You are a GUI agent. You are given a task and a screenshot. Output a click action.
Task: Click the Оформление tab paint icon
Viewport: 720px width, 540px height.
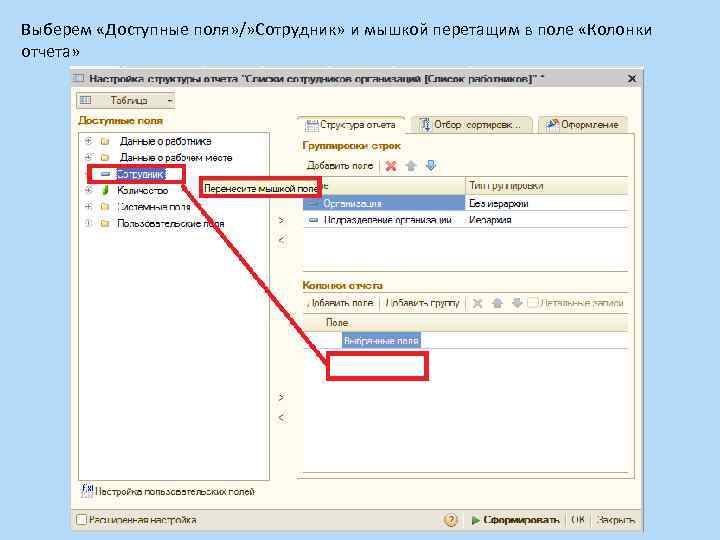click(x=552, y=124)
